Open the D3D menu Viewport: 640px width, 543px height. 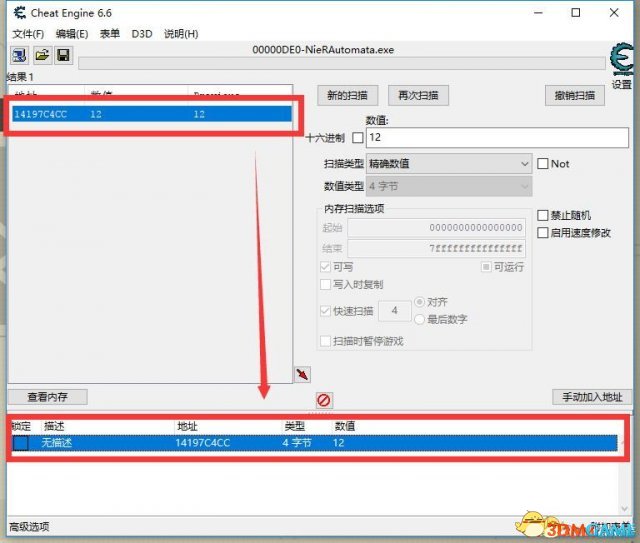[x=142, y=34]
